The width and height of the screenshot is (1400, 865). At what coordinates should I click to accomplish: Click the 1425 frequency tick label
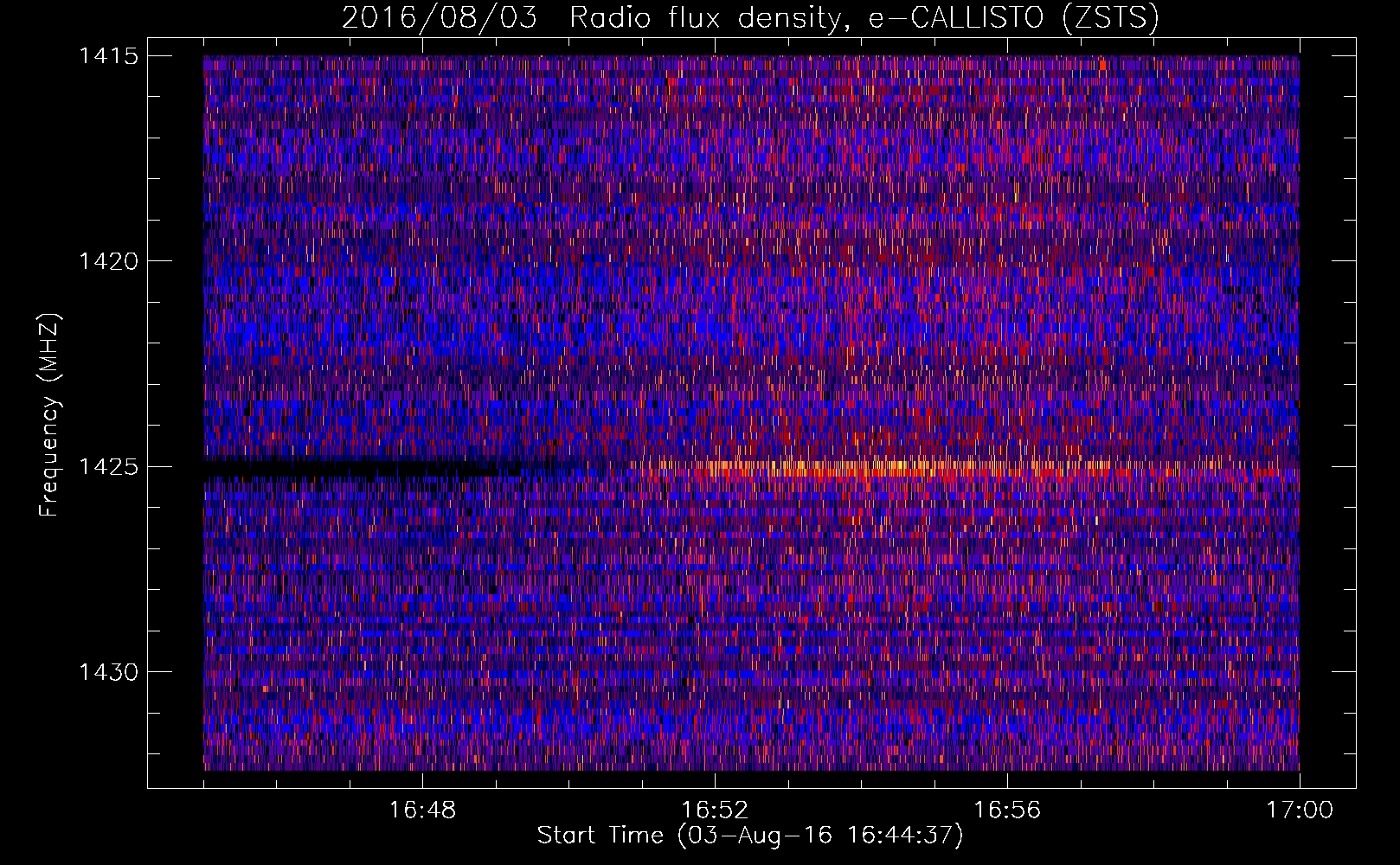pos(108,467)
